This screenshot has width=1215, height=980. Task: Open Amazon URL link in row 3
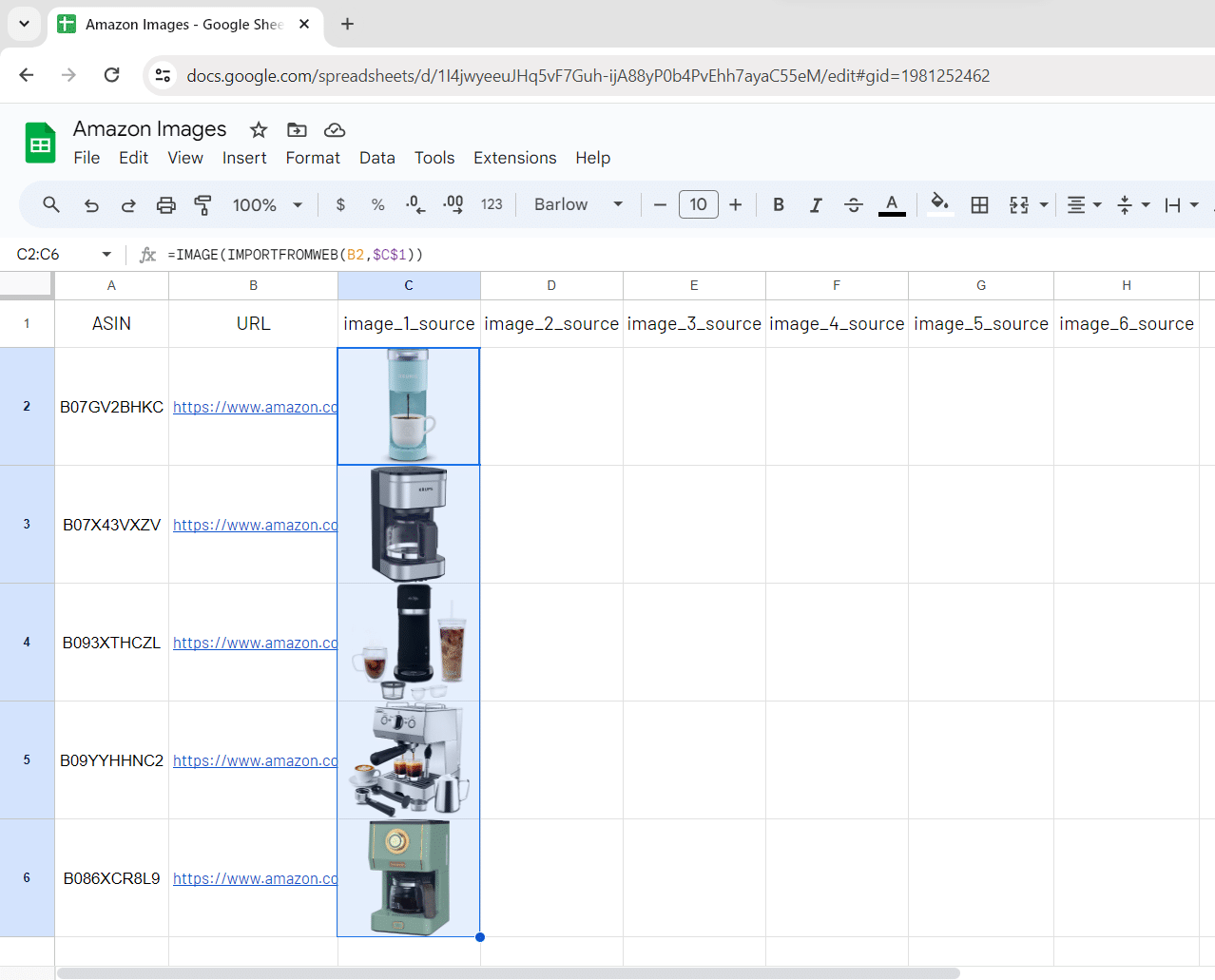click(x=255, y=525)
